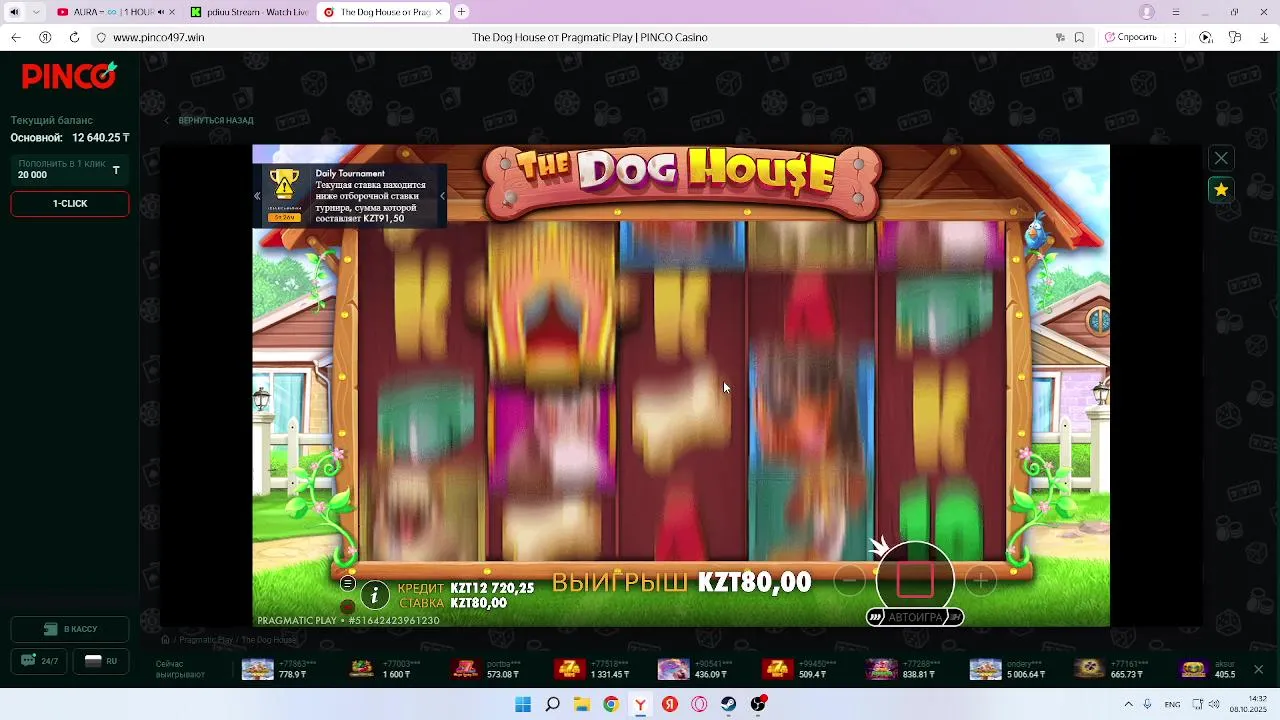The image size is (1280, 720).
Task: Click the www.pinco497.win address field
Action: pyautogui.click(x=159, y=37)
